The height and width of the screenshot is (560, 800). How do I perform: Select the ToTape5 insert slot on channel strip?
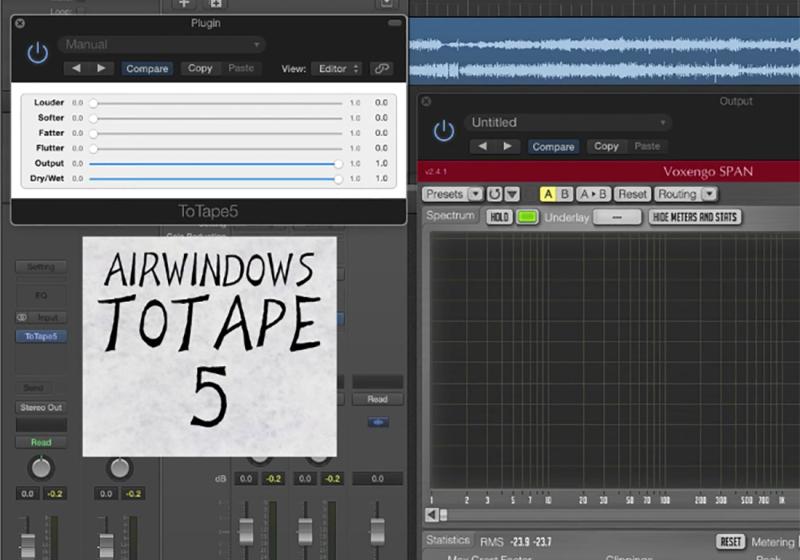(x=41, y=337)
